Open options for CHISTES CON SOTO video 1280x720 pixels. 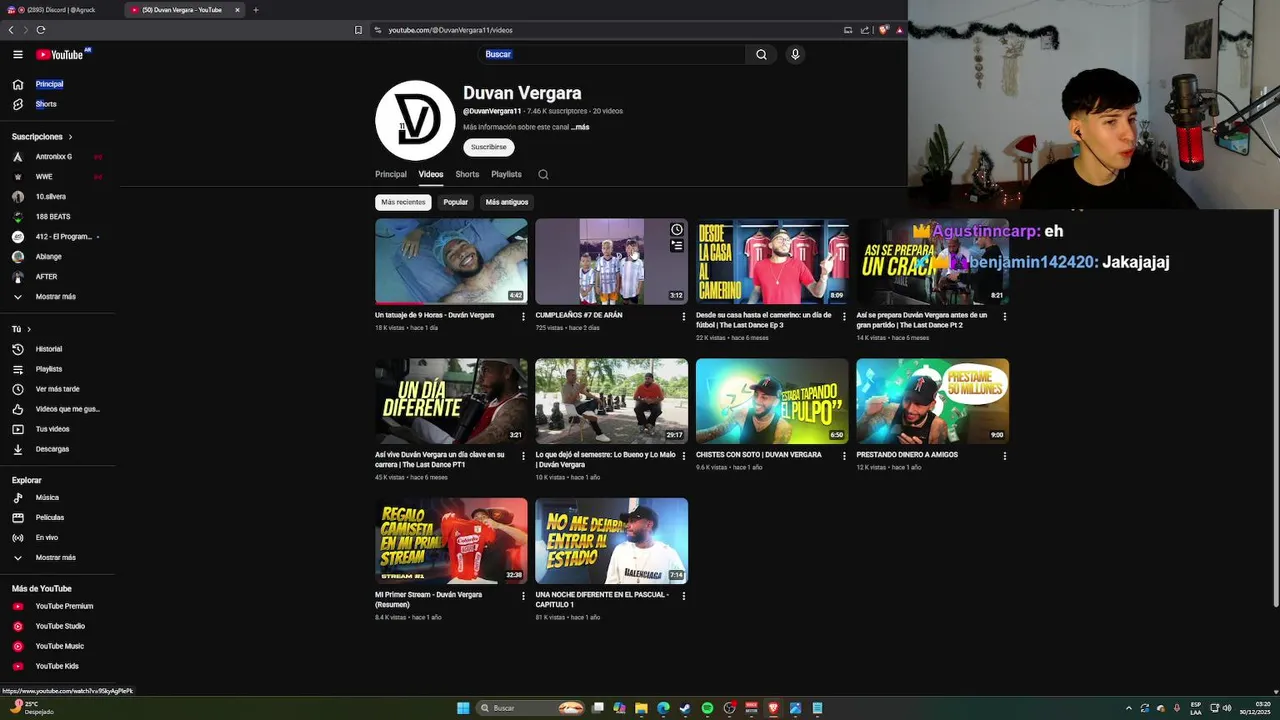point(844,456)
